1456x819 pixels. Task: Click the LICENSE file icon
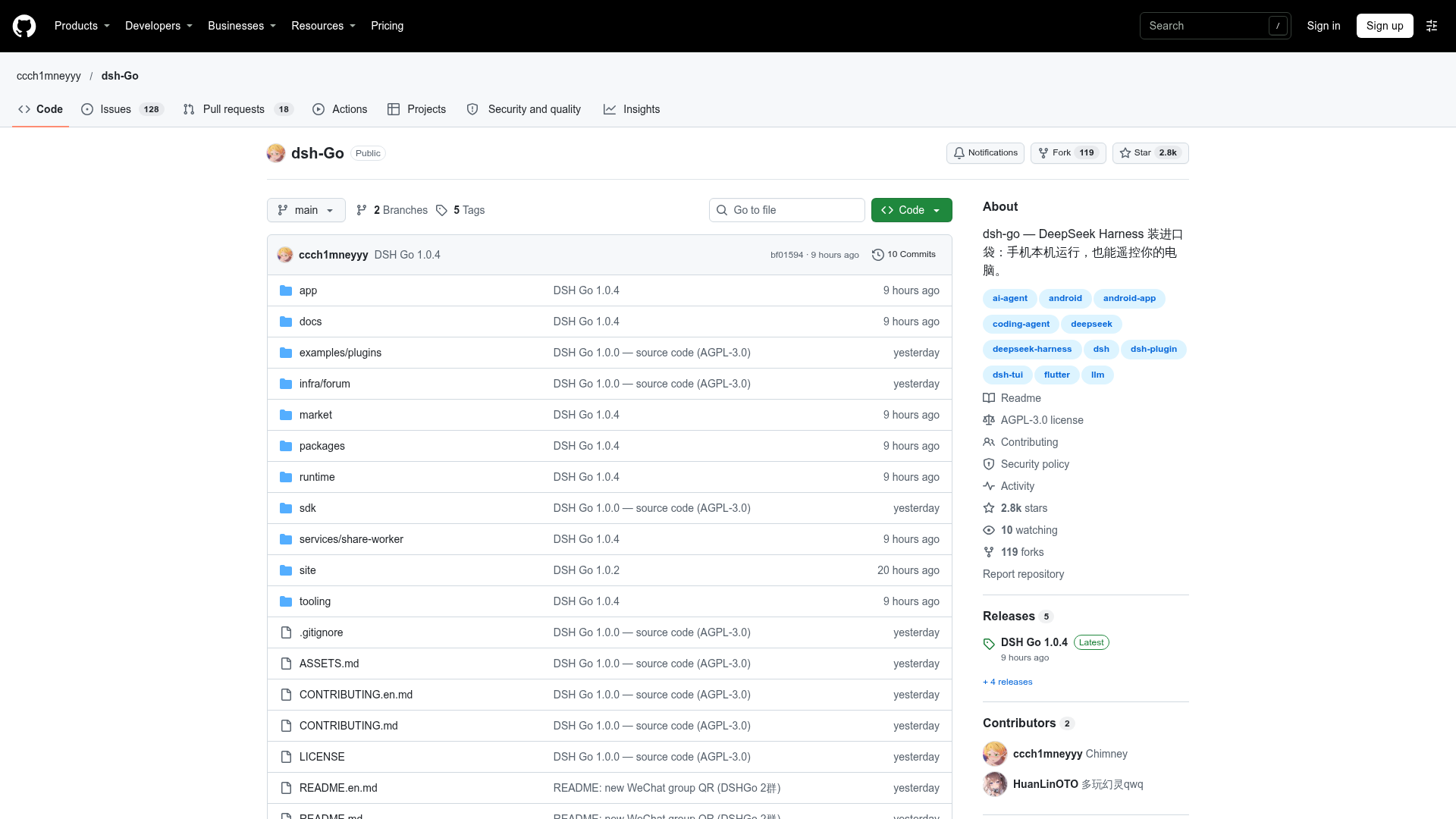coord(286,757)
